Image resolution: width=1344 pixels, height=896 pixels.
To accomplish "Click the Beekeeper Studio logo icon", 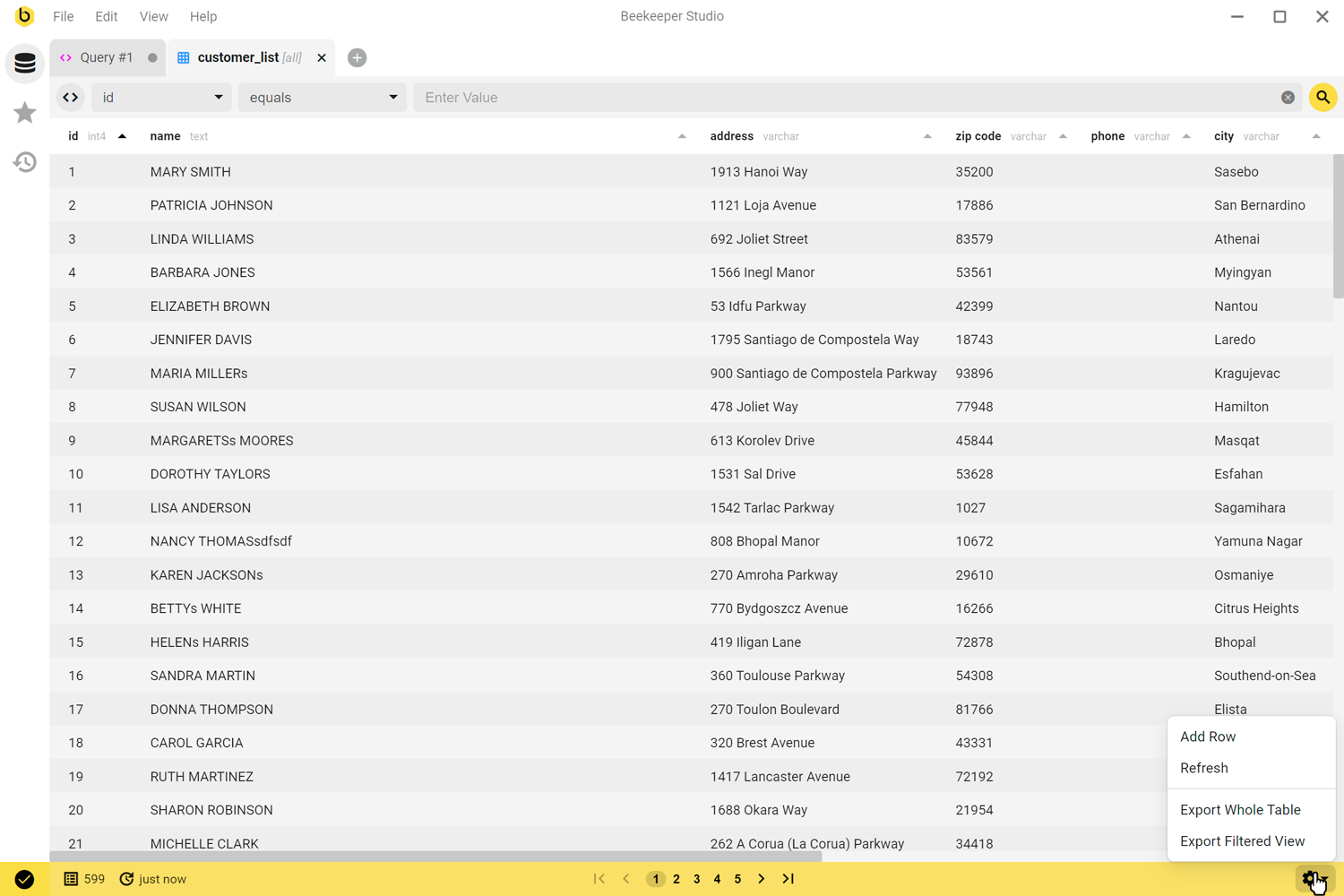I will (x=24, y=16).
